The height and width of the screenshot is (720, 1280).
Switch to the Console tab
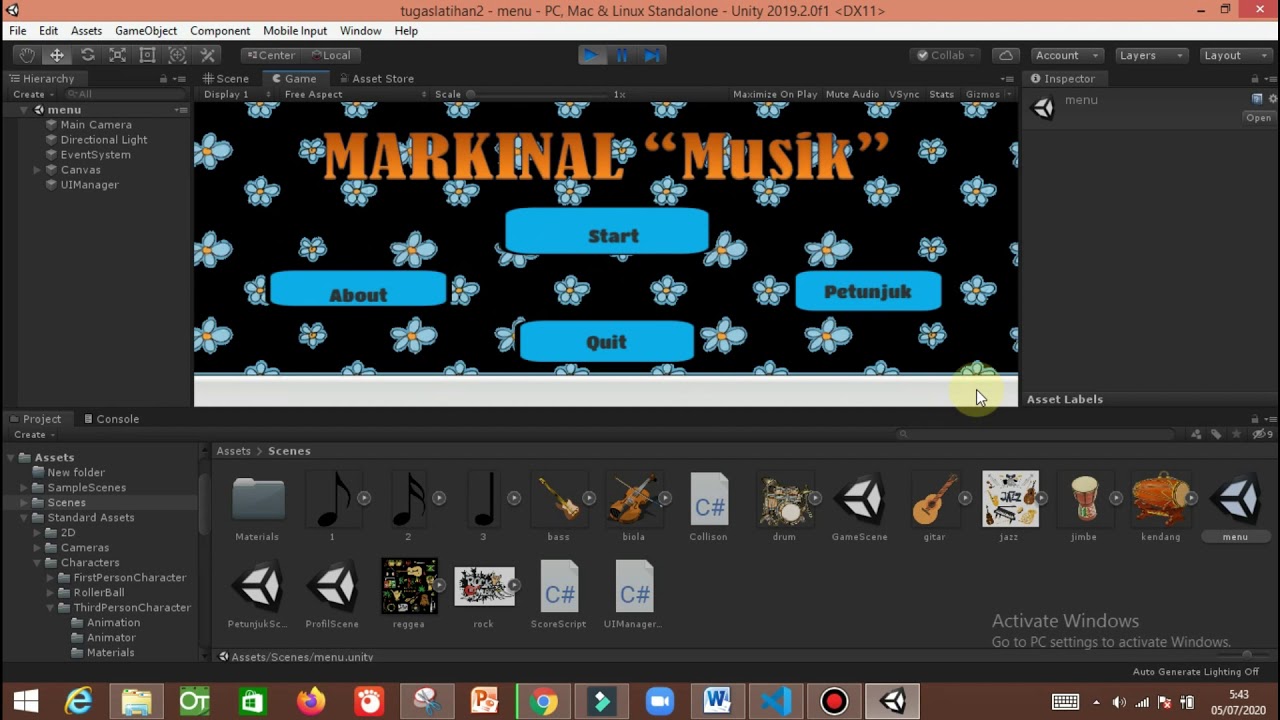pos(110,419)
